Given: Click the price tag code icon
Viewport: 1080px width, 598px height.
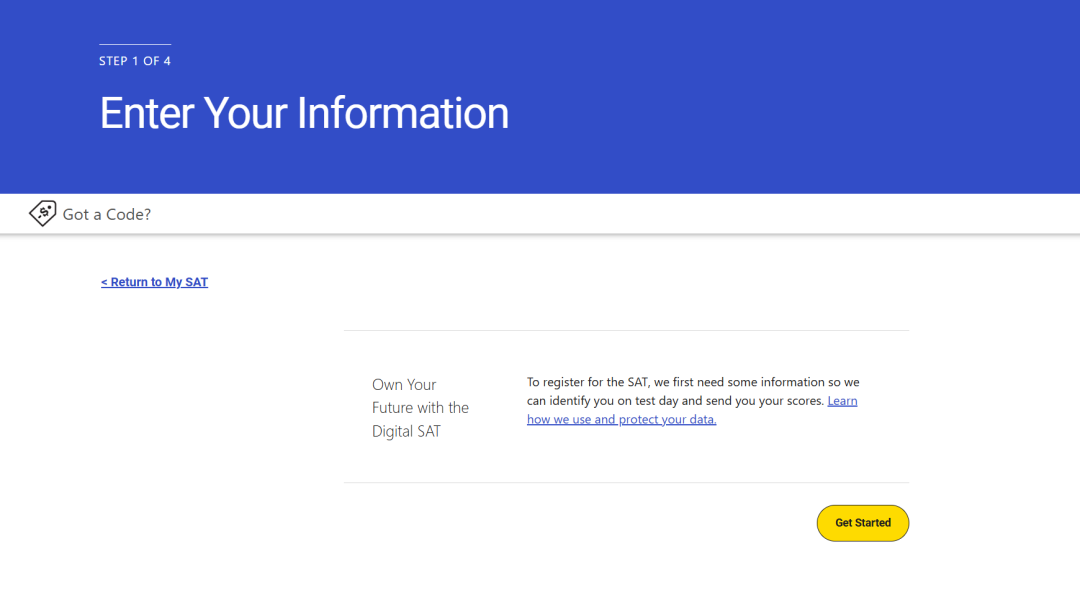Looking at the screenshot, I should [42, 213].
